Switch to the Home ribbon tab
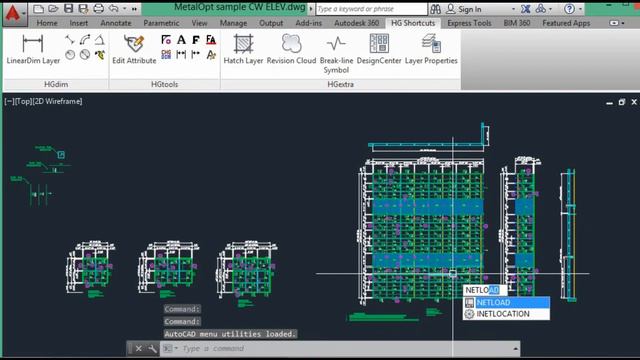Screen dimensions: 640x360 (x=47, y=23)
